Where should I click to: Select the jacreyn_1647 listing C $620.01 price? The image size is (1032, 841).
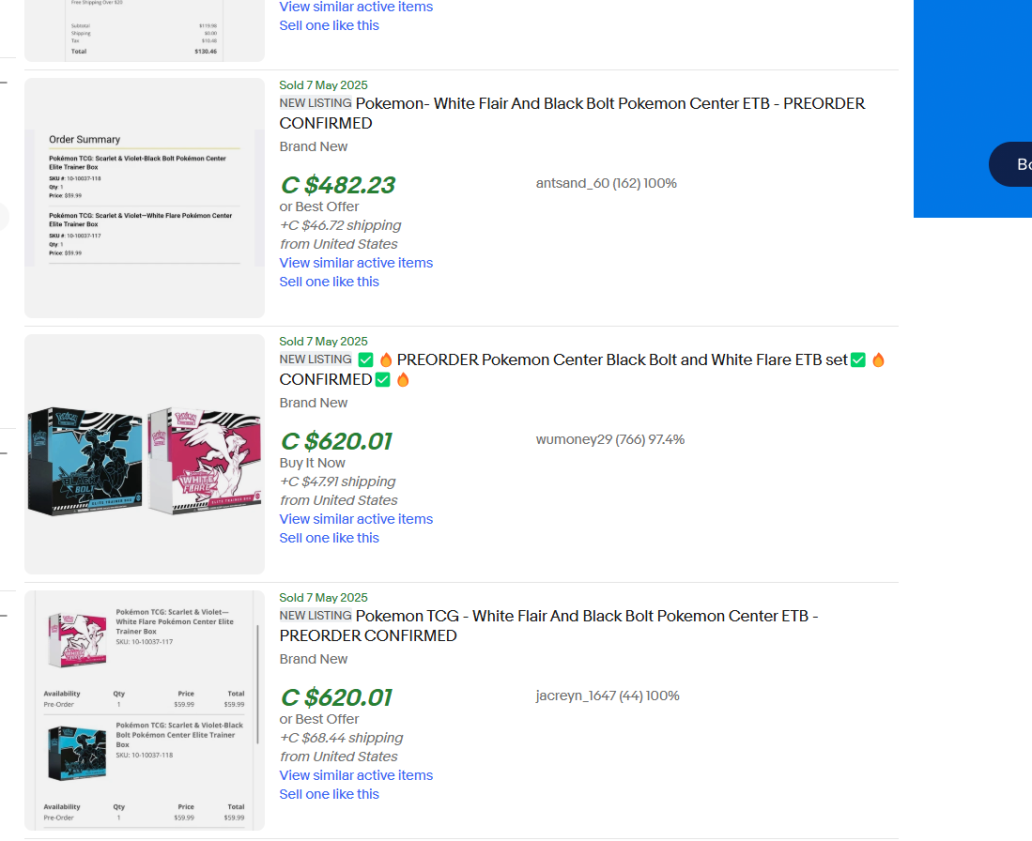tap(336, 697)
